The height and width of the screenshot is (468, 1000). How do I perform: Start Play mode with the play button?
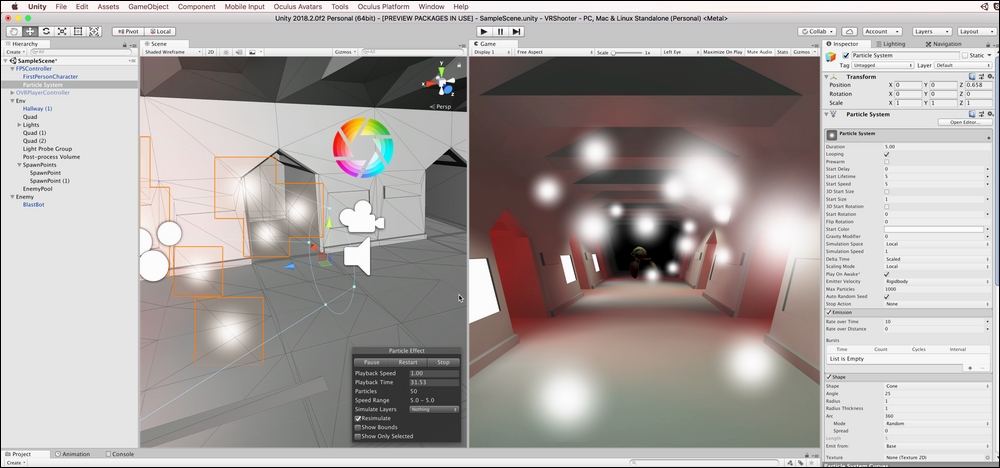click(x=484, y=31)
